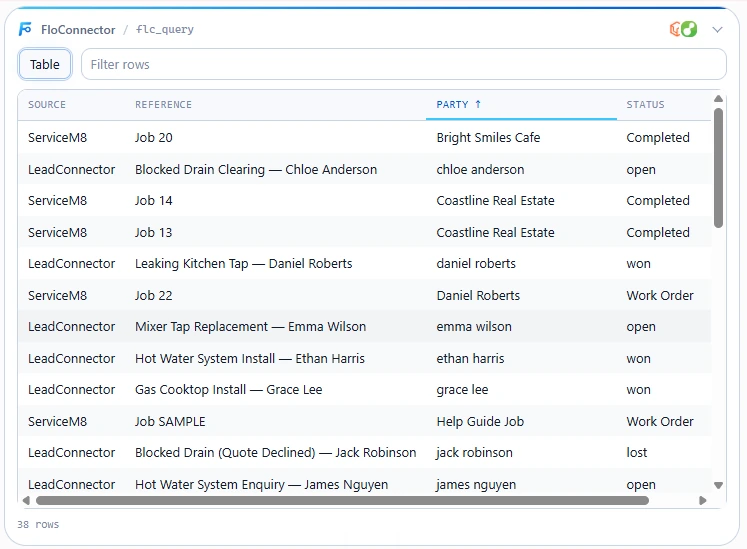This screenshot has width=747, height=549.
Task: Select the 'Job 22' reference cell
Action: click(x=153, y=295)
